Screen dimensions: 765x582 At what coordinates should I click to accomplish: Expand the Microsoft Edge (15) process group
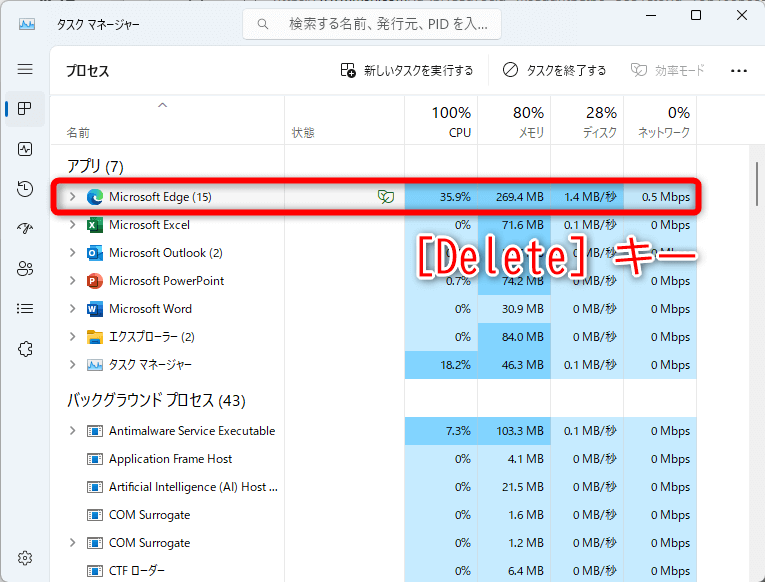[73, 197]
